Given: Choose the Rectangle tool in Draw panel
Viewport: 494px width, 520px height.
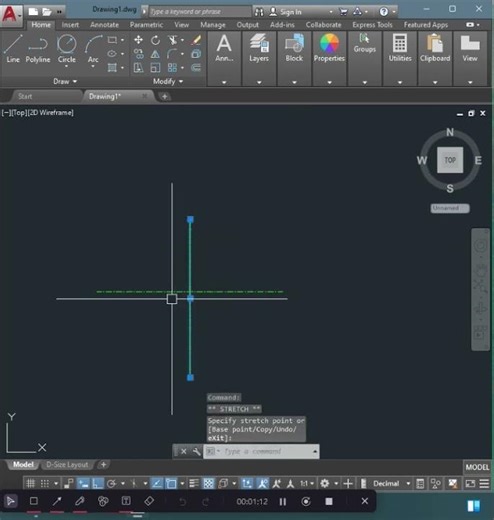Looking at the screenshot, I should [x=112, y=40].
